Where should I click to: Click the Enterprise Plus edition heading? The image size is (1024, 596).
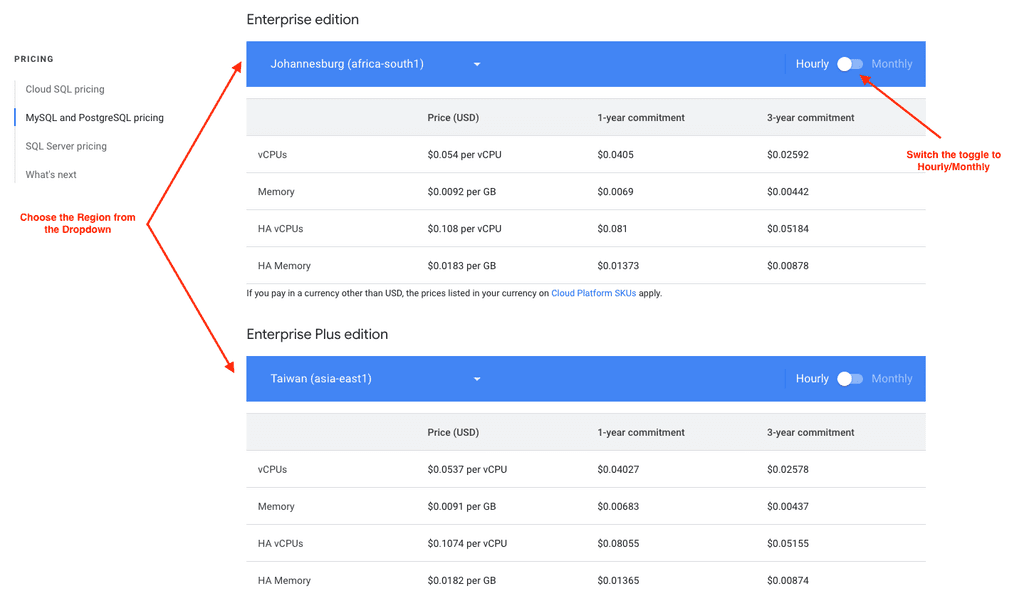point(318,334)
